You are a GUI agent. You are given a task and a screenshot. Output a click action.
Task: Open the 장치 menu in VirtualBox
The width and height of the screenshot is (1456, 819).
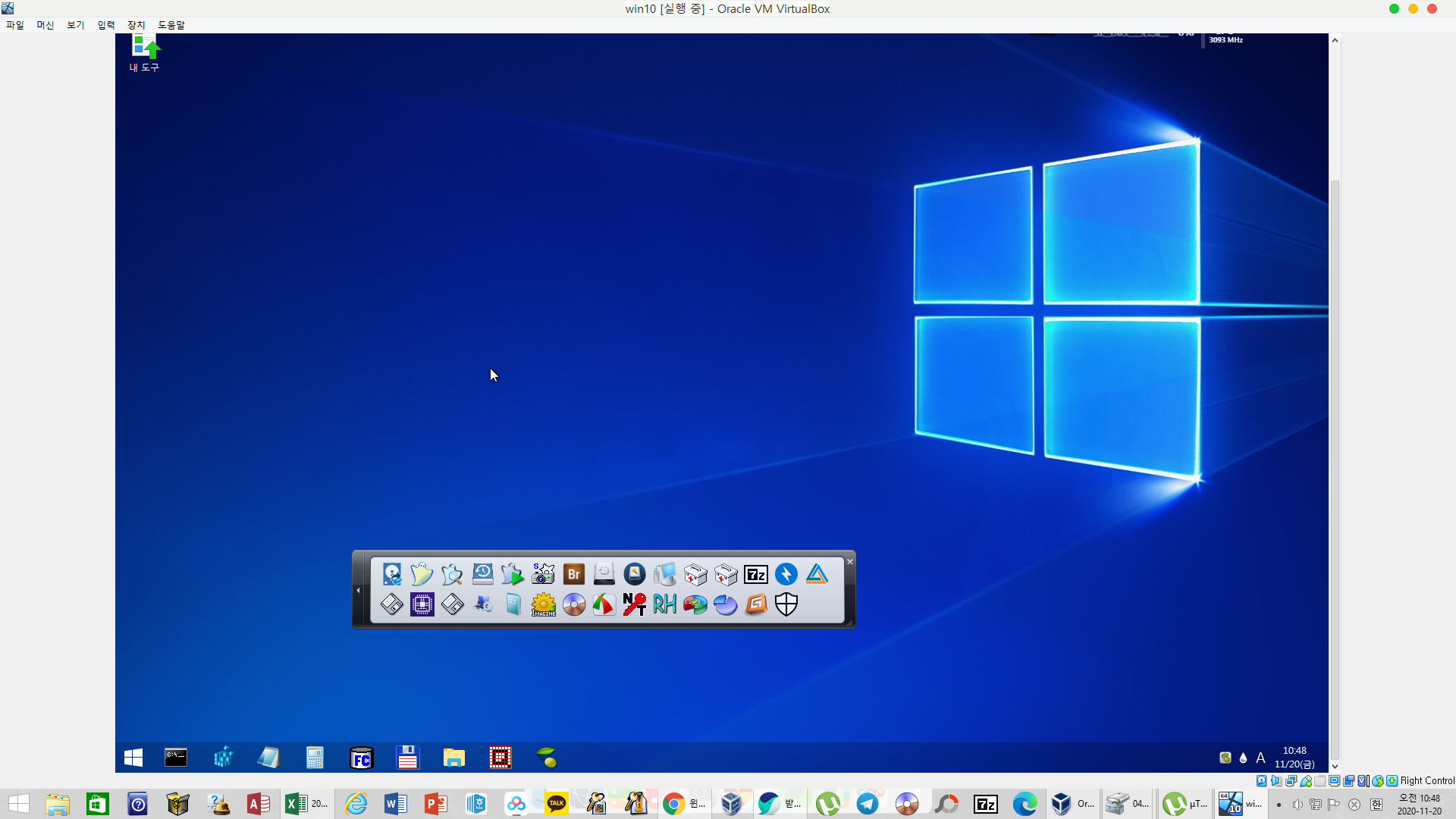136,25
